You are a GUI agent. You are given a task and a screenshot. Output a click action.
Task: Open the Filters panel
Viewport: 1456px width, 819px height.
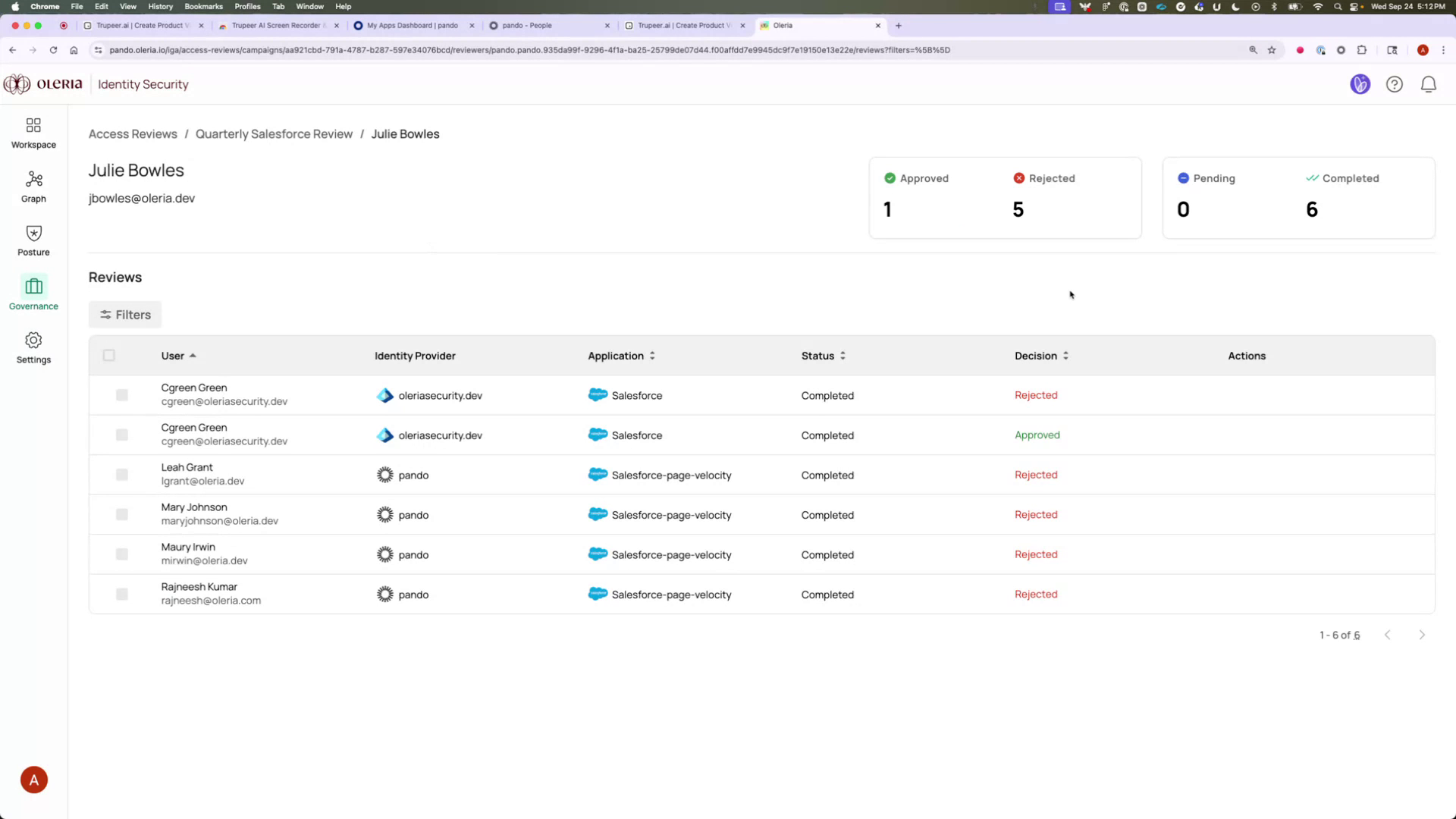coord(124,314)
